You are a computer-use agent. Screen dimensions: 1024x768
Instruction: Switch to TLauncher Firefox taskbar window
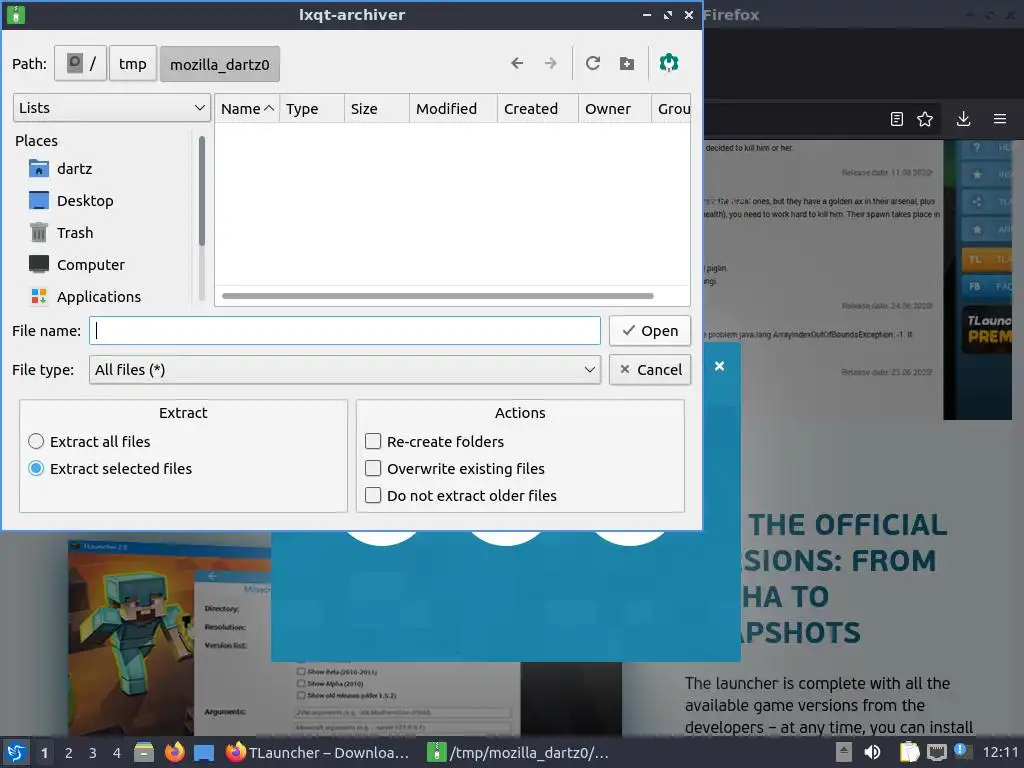319,752
